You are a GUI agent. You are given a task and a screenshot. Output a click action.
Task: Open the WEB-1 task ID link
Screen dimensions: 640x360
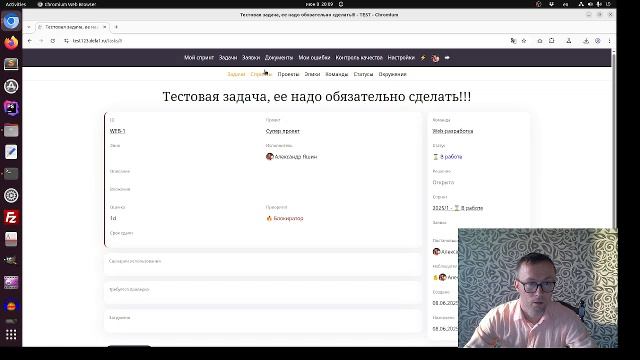pos(118,131)
